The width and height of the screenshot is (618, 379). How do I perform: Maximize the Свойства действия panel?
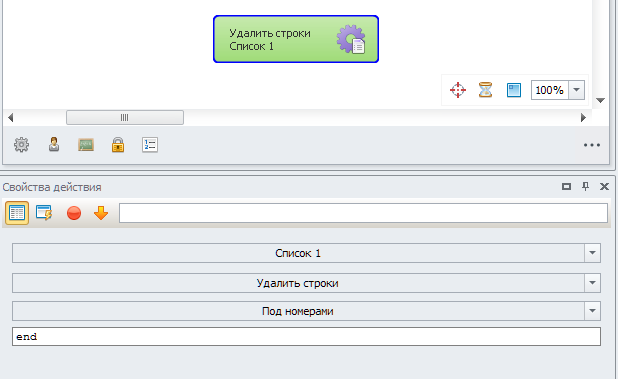566,187
